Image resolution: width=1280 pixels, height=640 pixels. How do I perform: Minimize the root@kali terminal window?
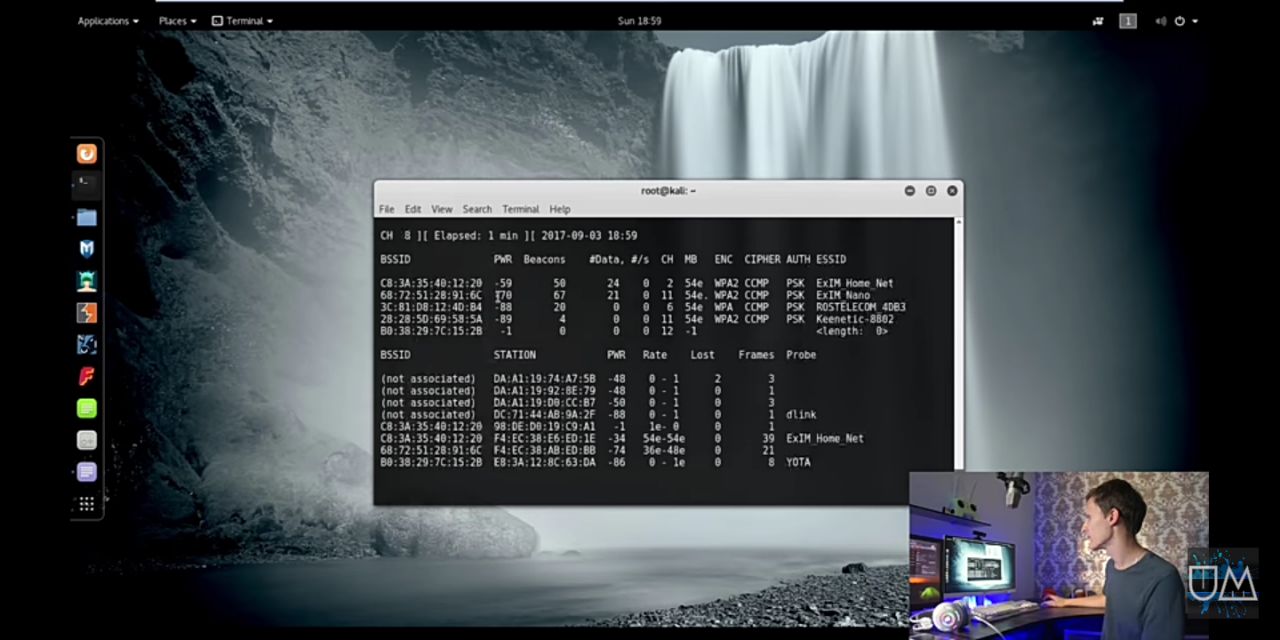(910, 190)
